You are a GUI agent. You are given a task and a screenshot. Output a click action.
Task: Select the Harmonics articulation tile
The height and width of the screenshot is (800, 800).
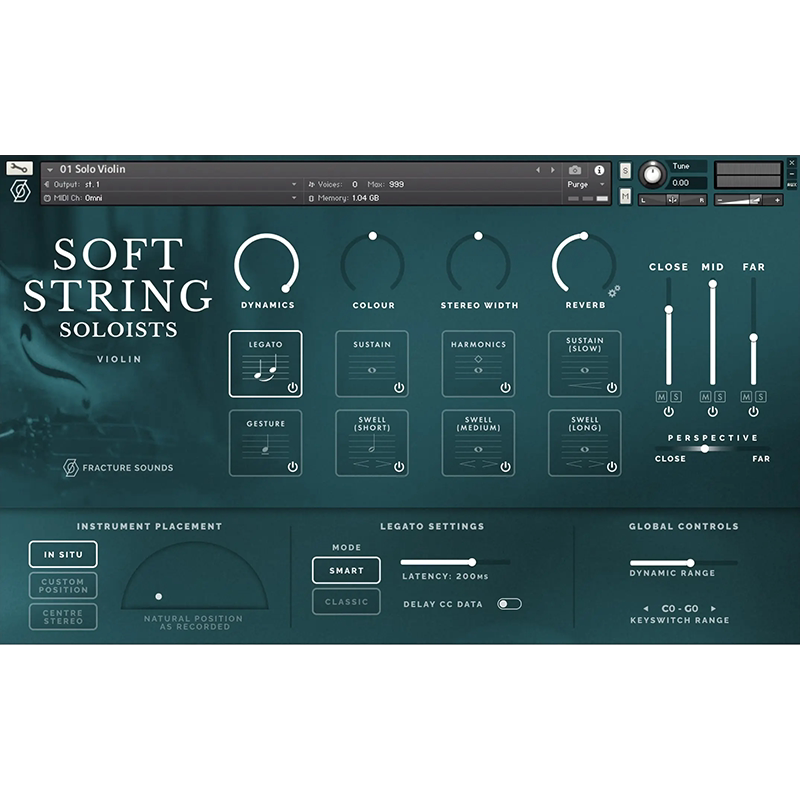point(478,364)
